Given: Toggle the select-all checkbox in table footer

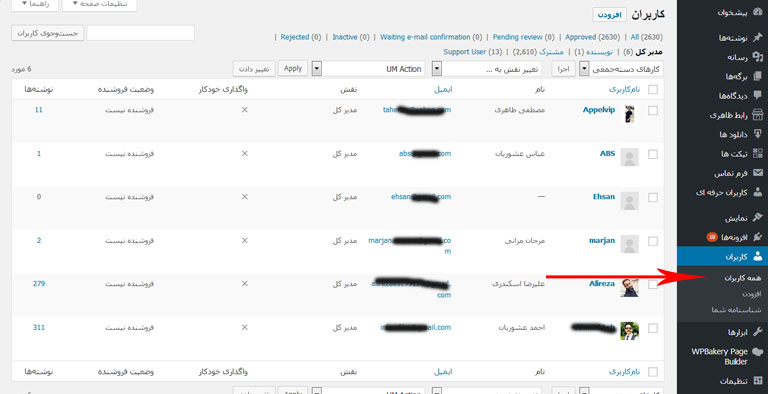Looking at the screenshot, I should point(653,371).
